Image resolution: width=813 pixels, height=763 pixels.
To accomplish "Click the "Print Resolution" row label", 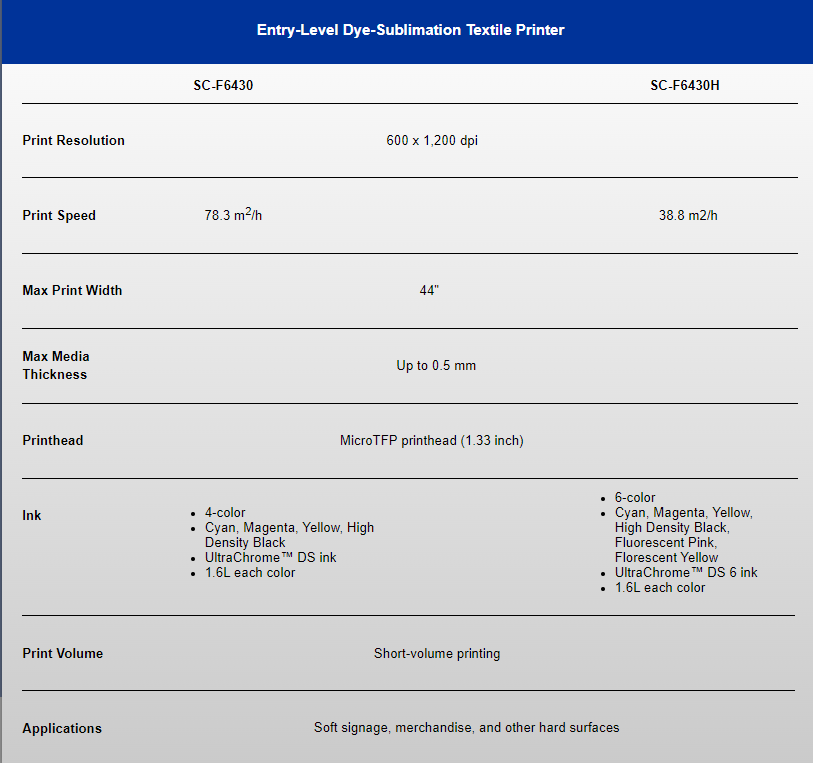I will [x=73, y=140].
